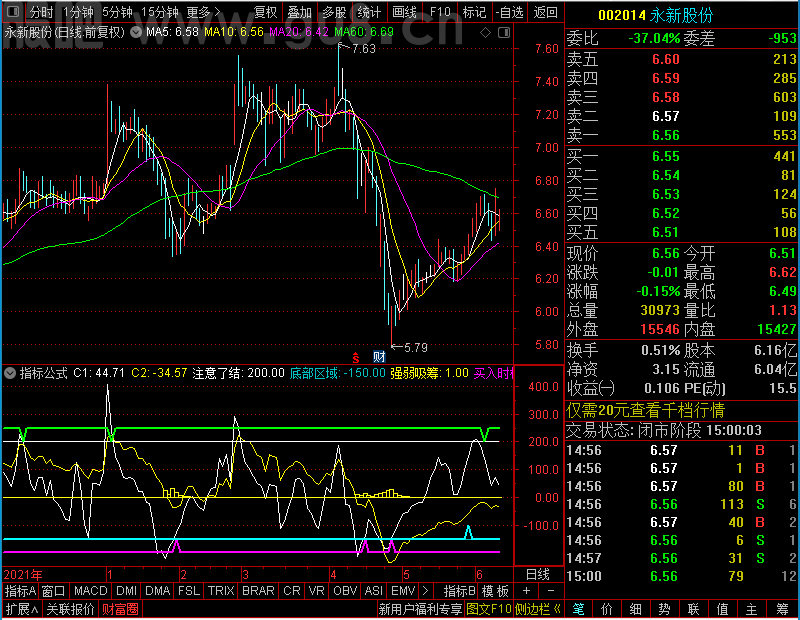Activate the 画线 drawing tool

pyautogui.click(x=404, y=12)
